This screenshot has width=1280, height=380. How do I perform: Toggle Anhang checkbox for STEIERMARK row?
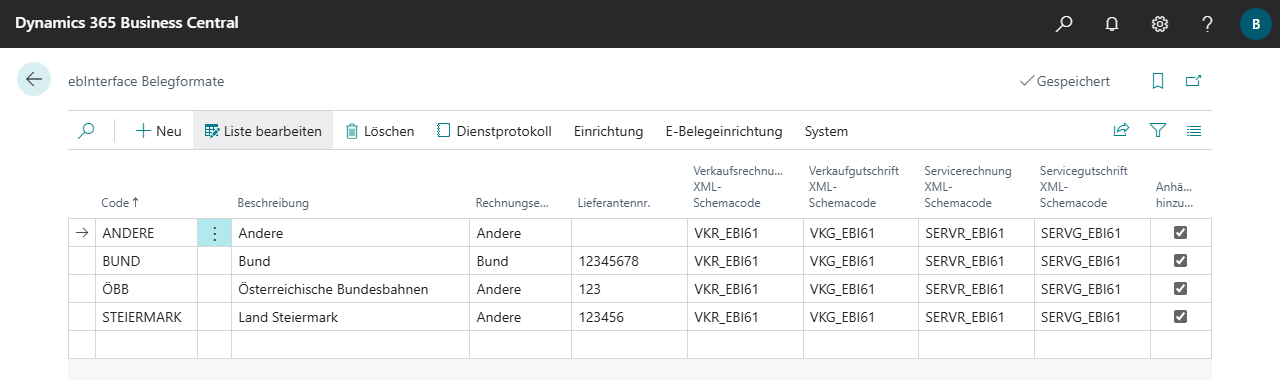(x=1180, y=317)
